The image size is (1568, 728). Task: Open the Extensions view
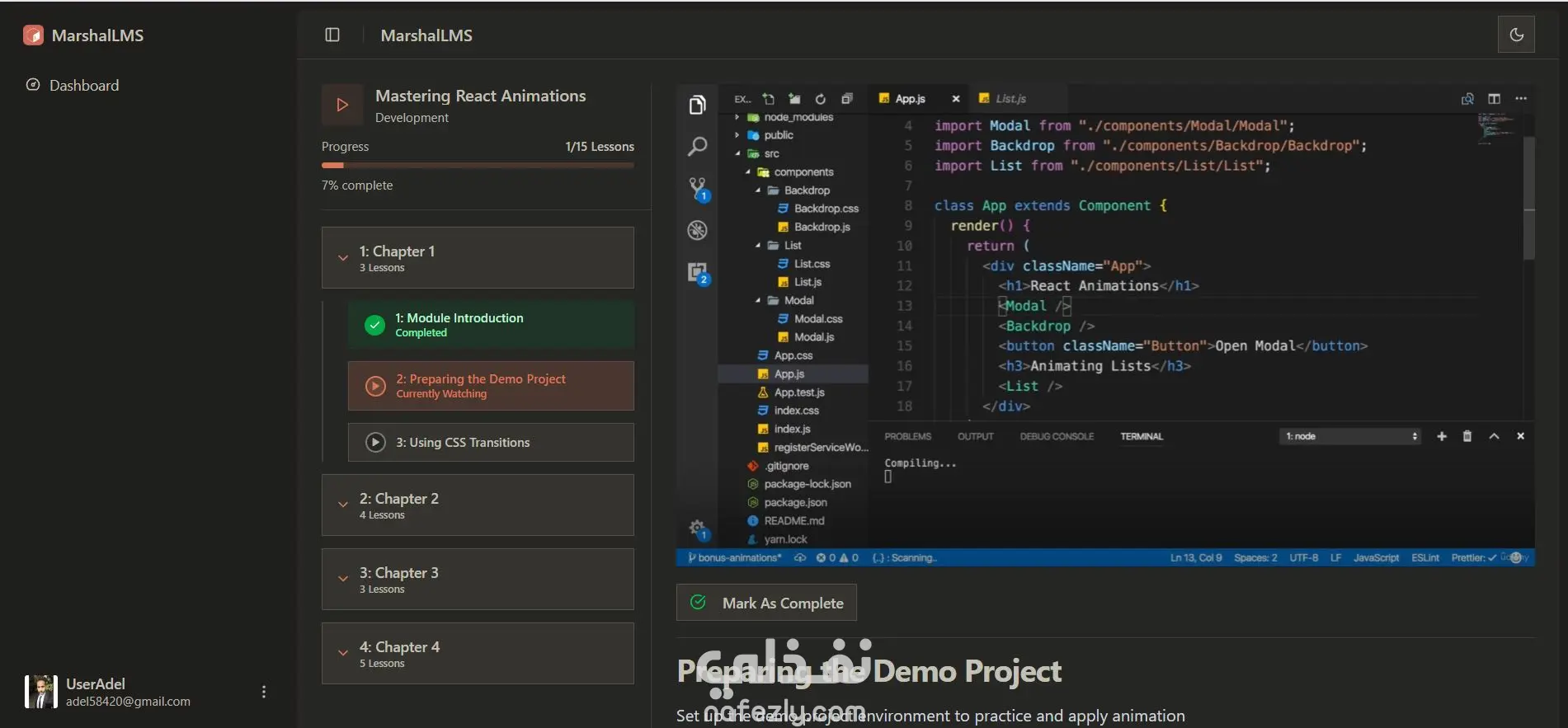(699, 273)
